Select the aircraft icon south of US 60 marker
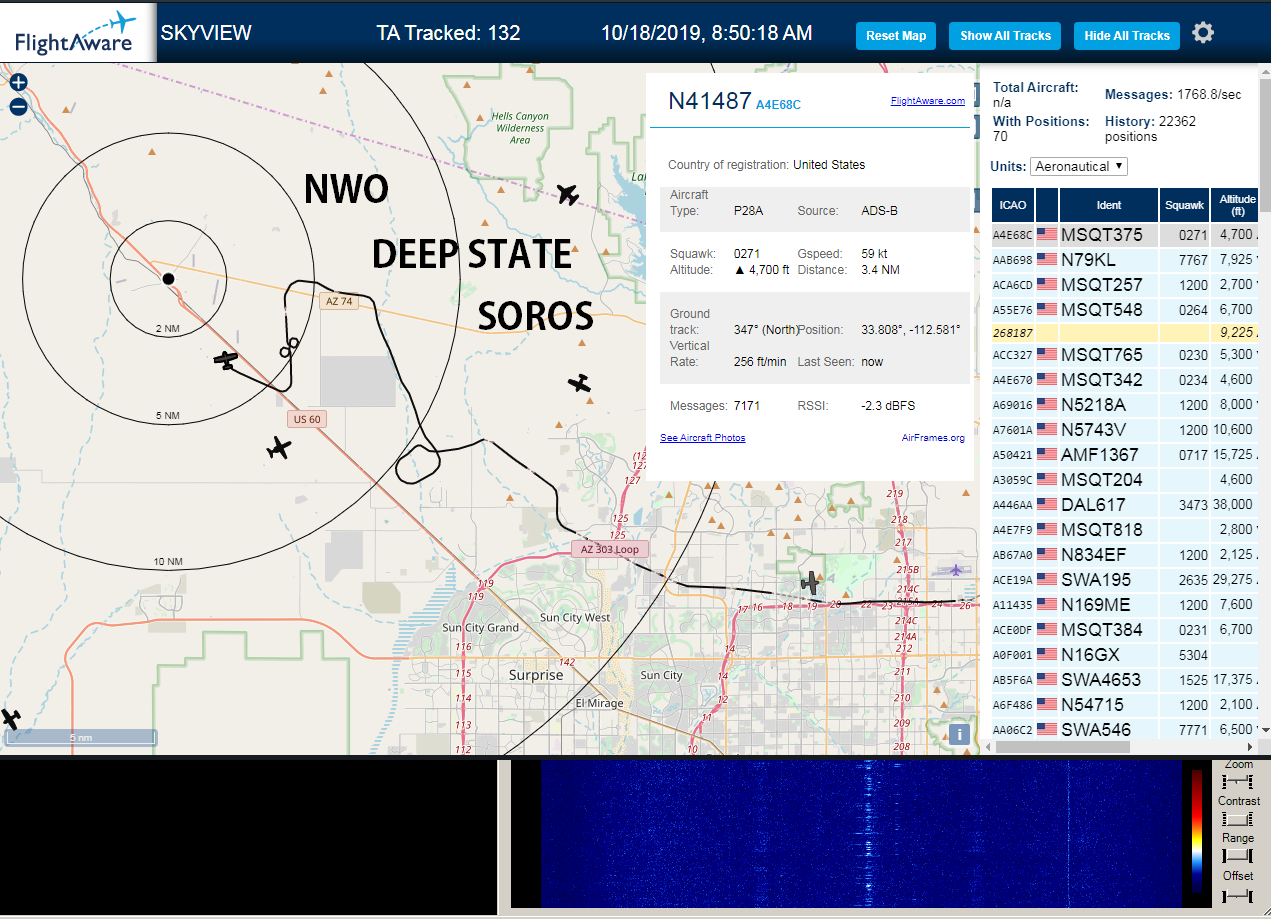Screen dimensions: 1271x919 [279, 448]
